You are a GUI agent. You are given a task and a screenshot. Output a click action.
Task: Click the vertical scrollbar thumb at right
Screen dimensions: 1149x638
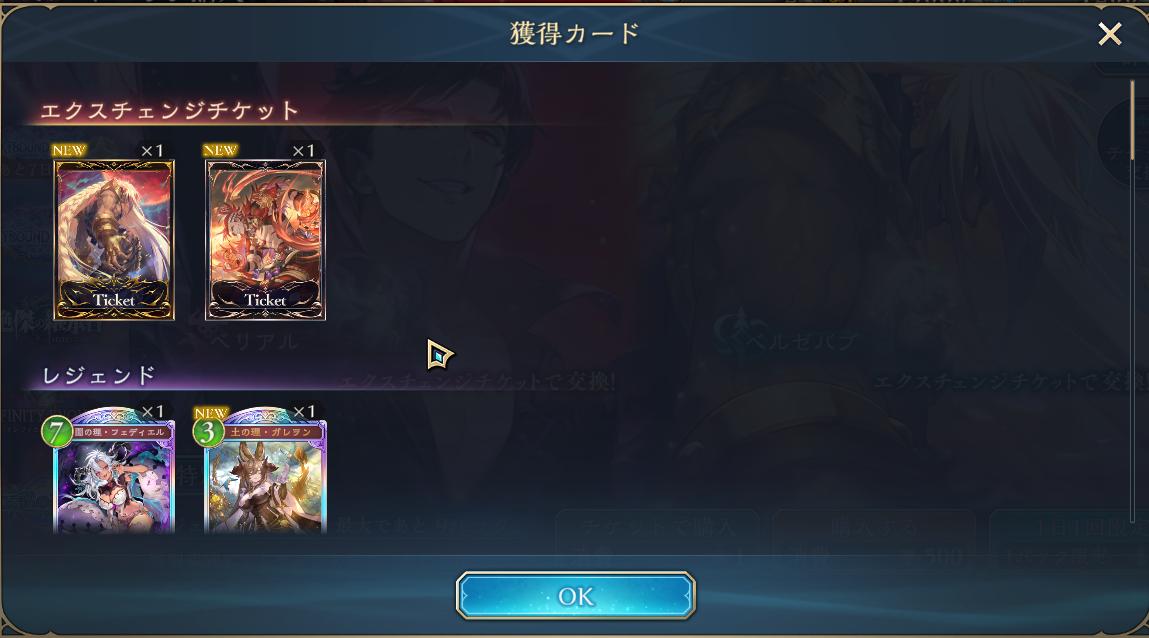[x=1133, y=121]
